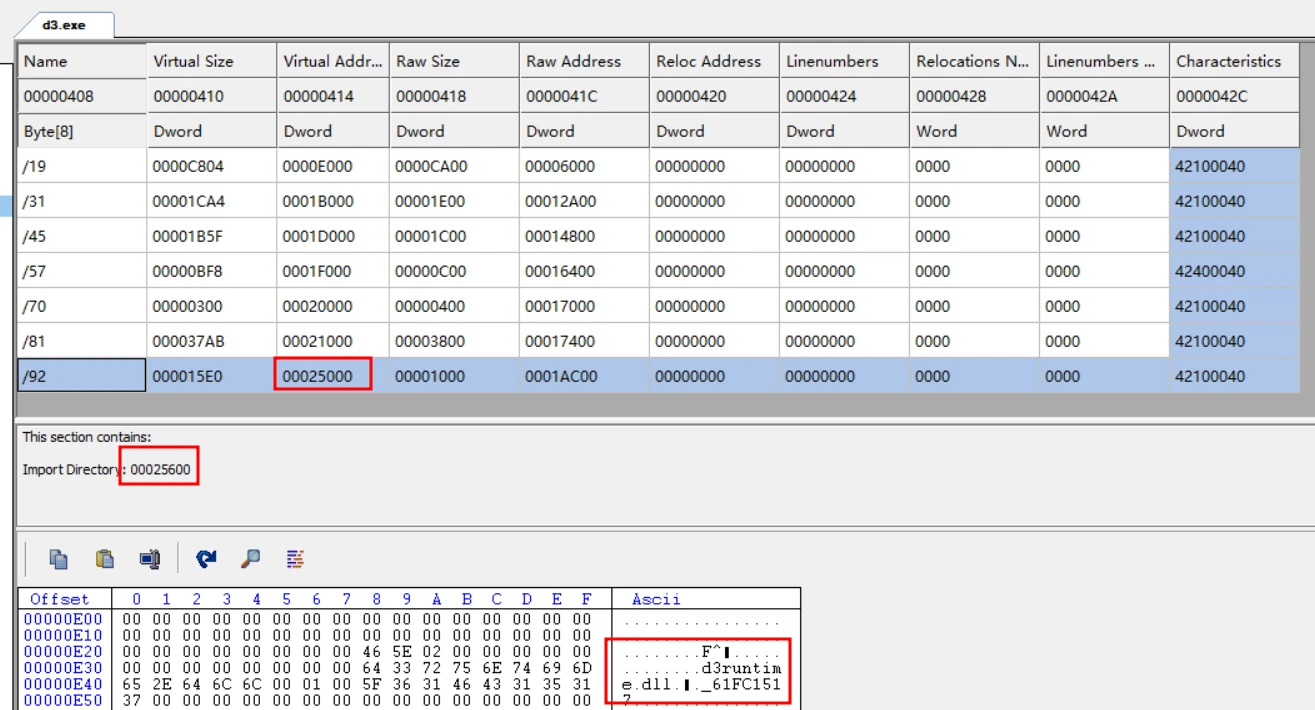Screen dimensions: 1315x710
Task: Click the Ascii column header in hex view
Action: point(656,599)
